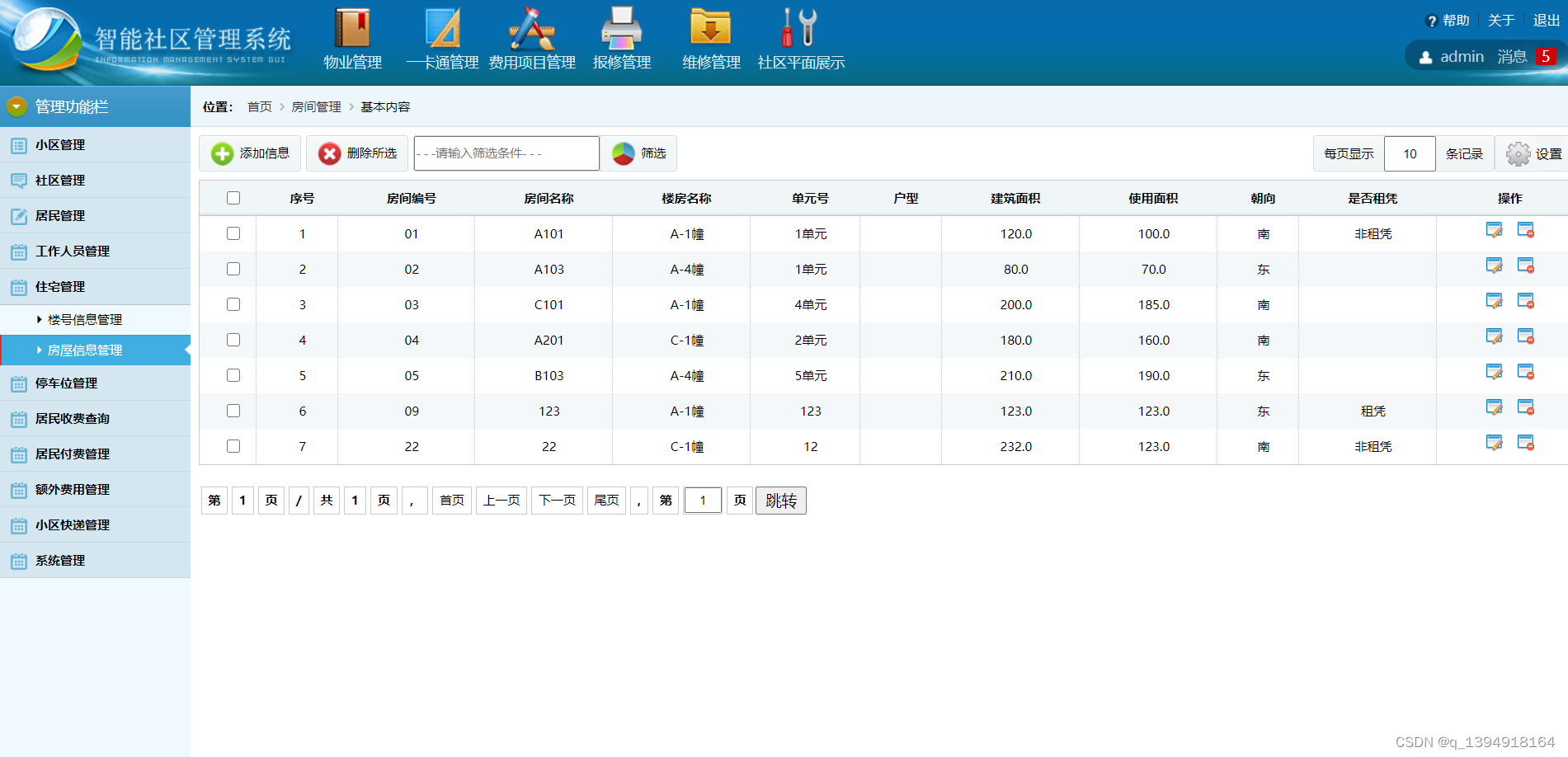Click the 添加信息 button
This screenshot has height=757, width=1568.
[x=250, y=153]
